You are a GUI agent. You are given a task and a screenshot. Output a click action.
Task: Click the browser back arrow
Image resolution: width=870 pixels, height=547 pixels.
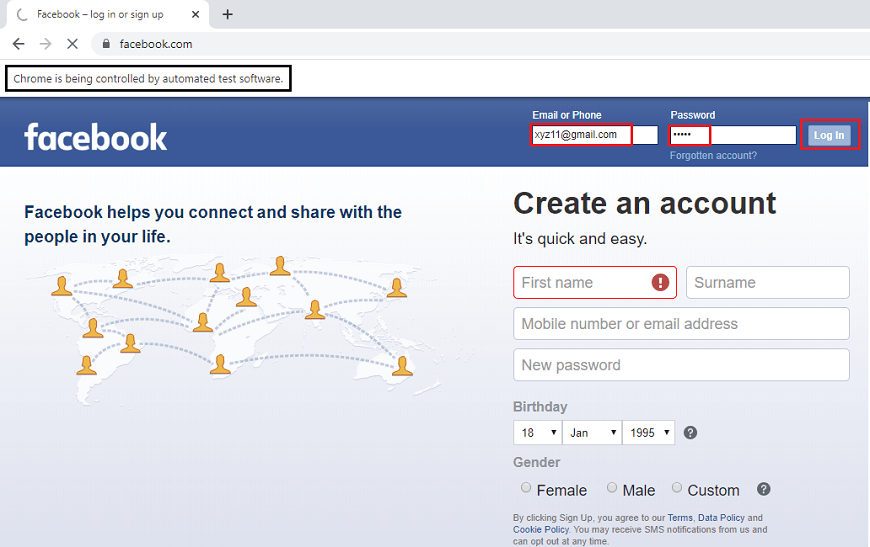(18, 44)
